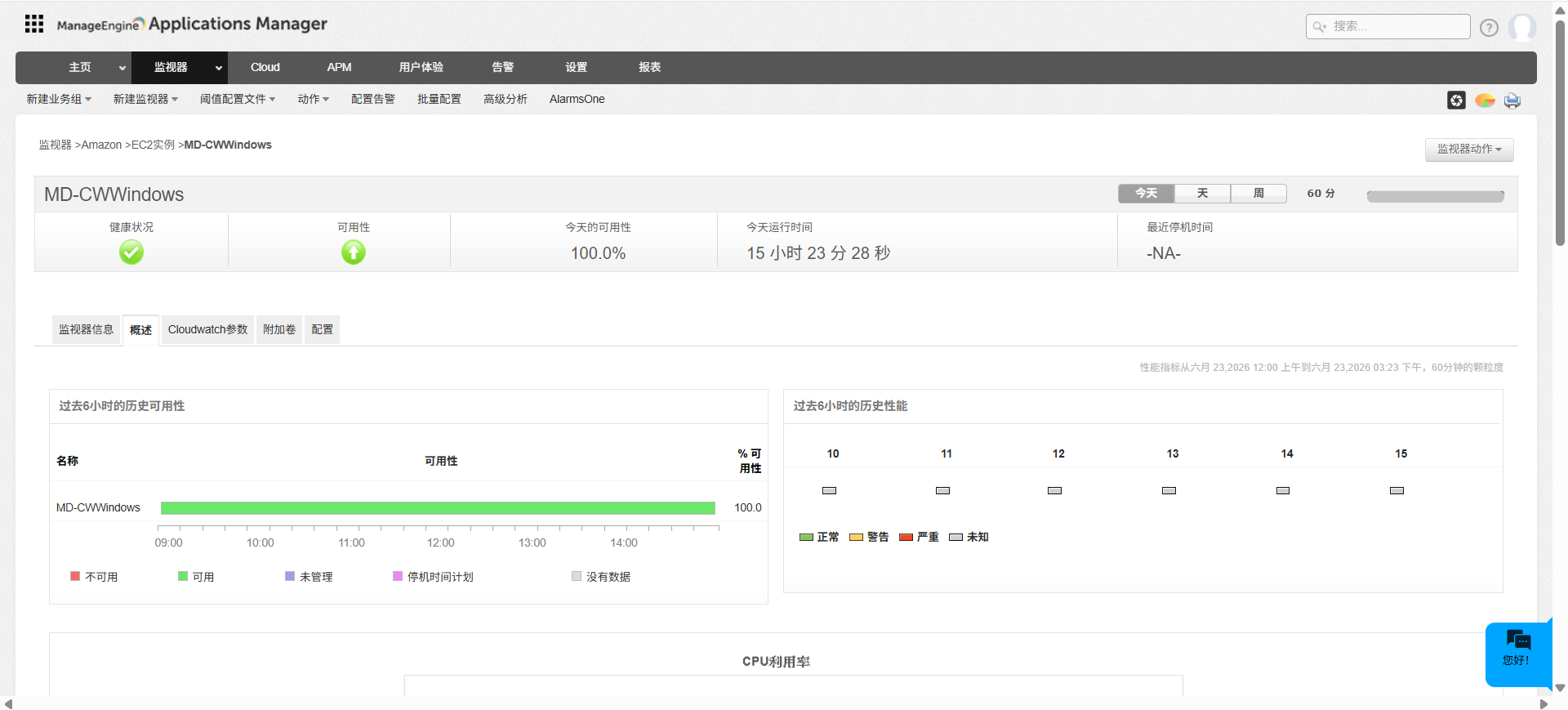Viewport: 1568px width, 710px height.
Task: Switch to the Cloudwatch参数 tab
Action: 207,329
